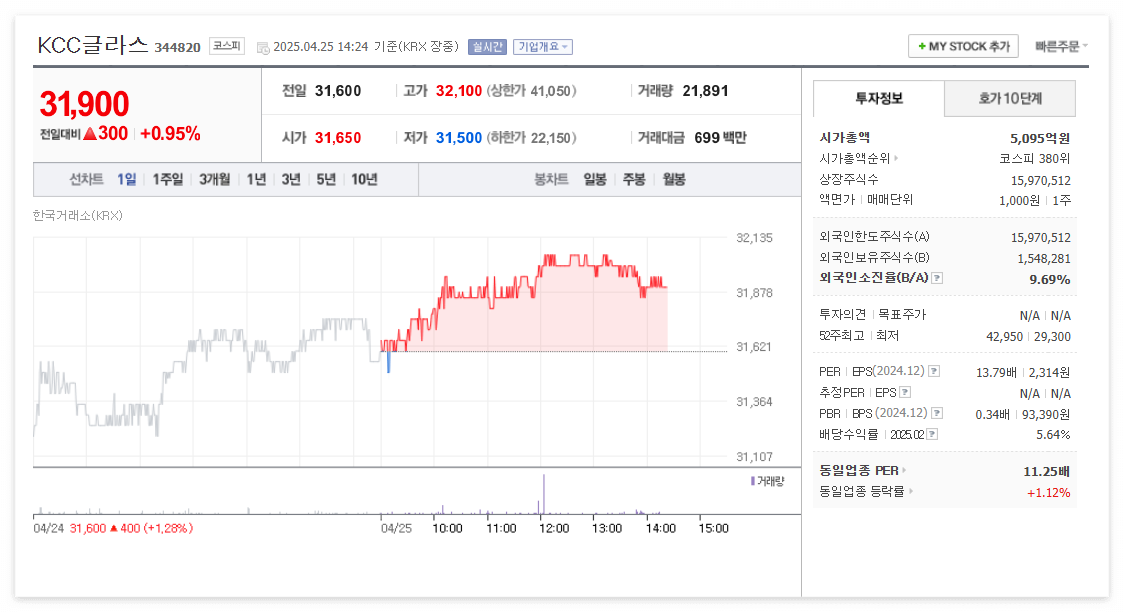Viewport: 1124px width, 612px height.
Task: Expand 동일업종 PER details via its arrow
Action: pyautogui.click(x=905, y=470)
